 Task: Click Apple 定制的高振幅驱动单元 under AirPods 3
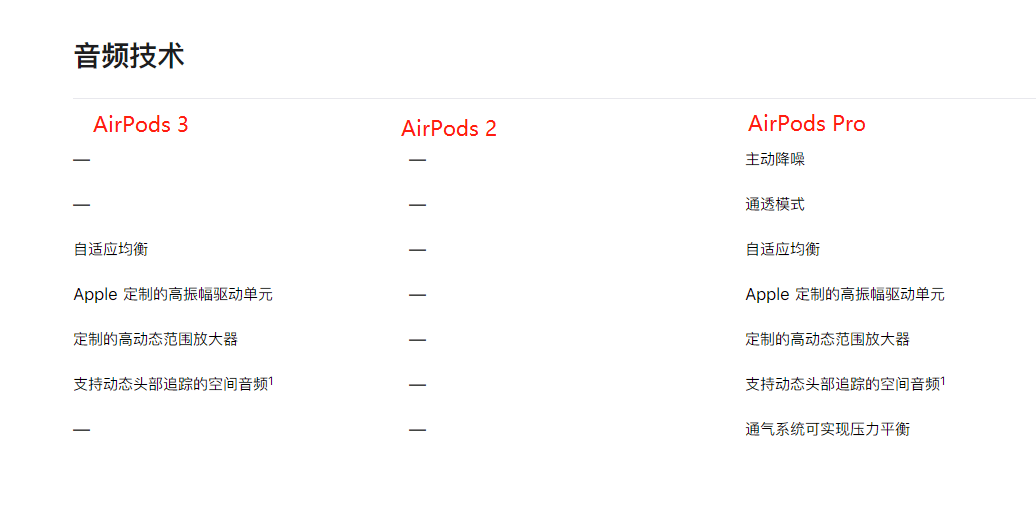click(173, 295)
